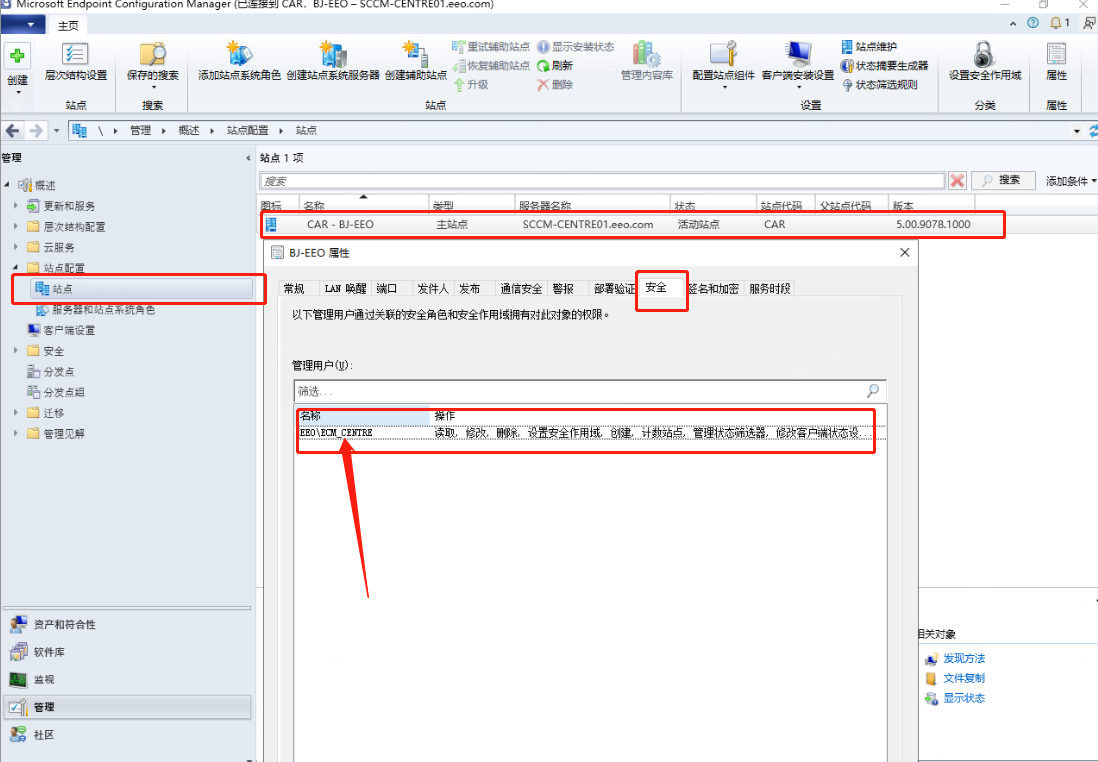Click Show Install Status (显示安装状态)
The width and height of the screenshot is (1098, 762).
pyautogui.click(x=576, y=47)
